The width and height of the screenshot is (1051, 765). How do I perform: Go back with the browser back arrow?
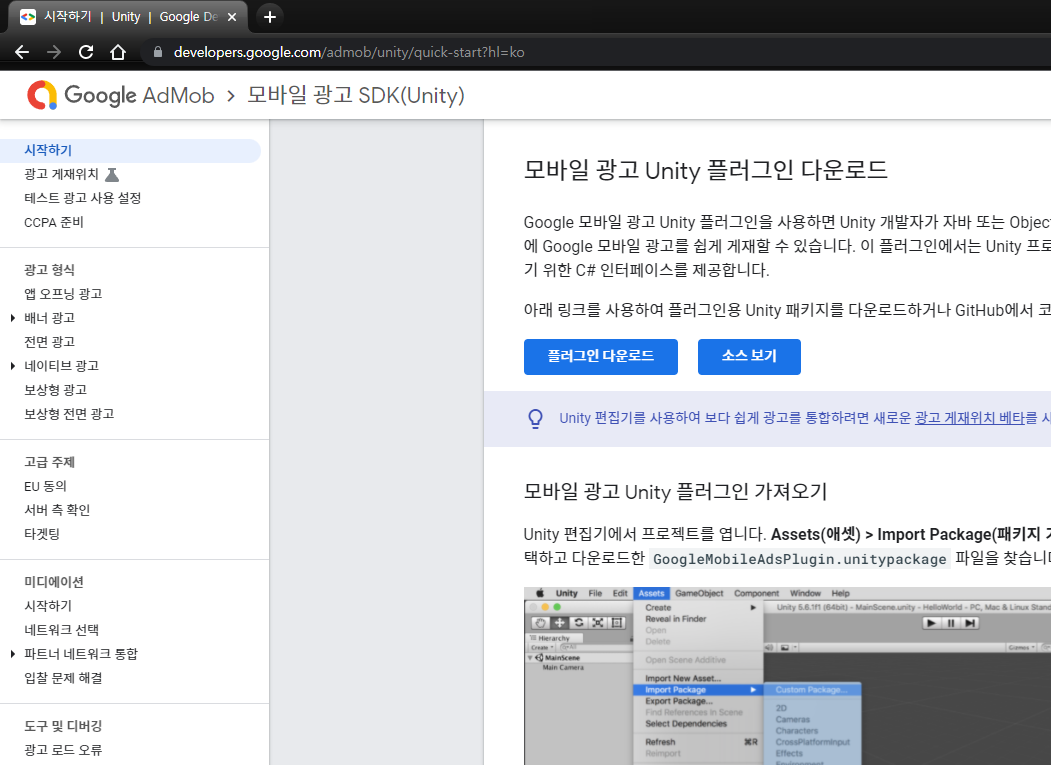pos(21,52)
